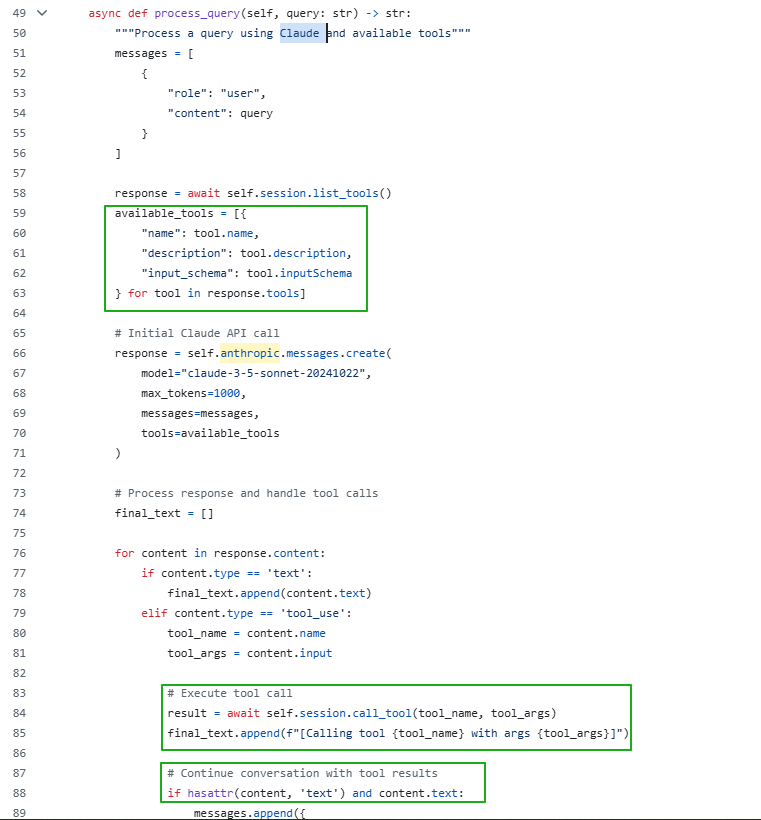This screenshot has width=761, height=820.
Task: Click the 'text' string on line 77
Action: pos(286,573)
